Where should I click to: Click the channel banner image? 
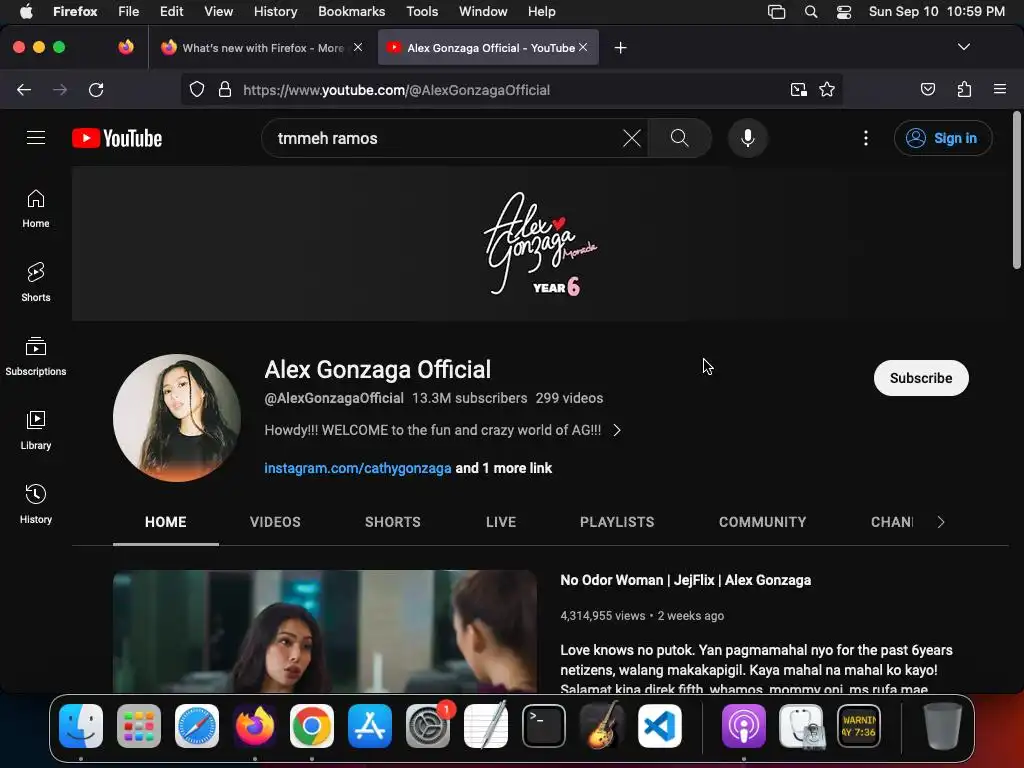tap(540, 244)
